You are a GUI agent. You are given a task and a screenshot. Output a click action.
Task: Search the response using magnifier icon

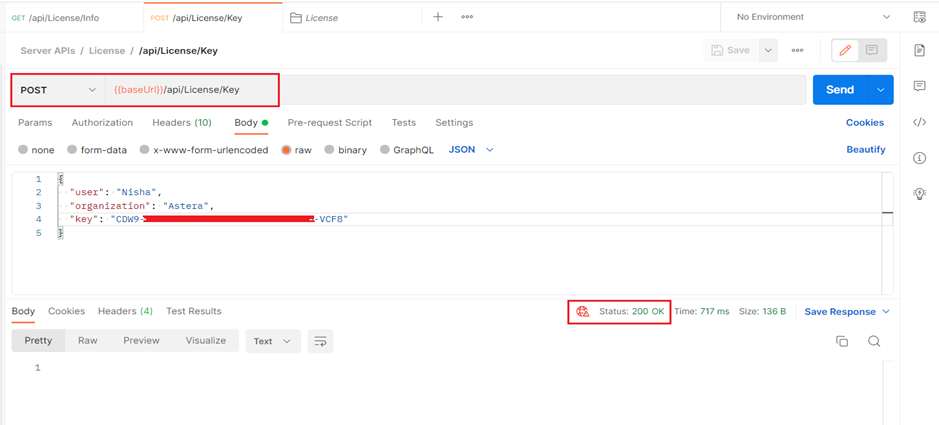[874, 341]
